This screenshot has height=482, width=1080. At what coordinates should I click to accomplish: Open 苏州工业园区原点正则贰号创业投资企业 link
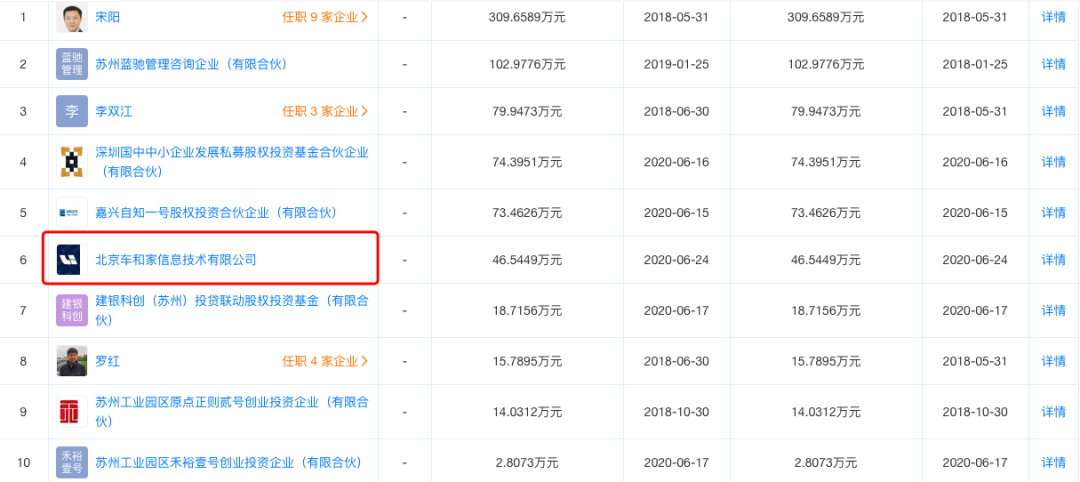tap(232, 411)
